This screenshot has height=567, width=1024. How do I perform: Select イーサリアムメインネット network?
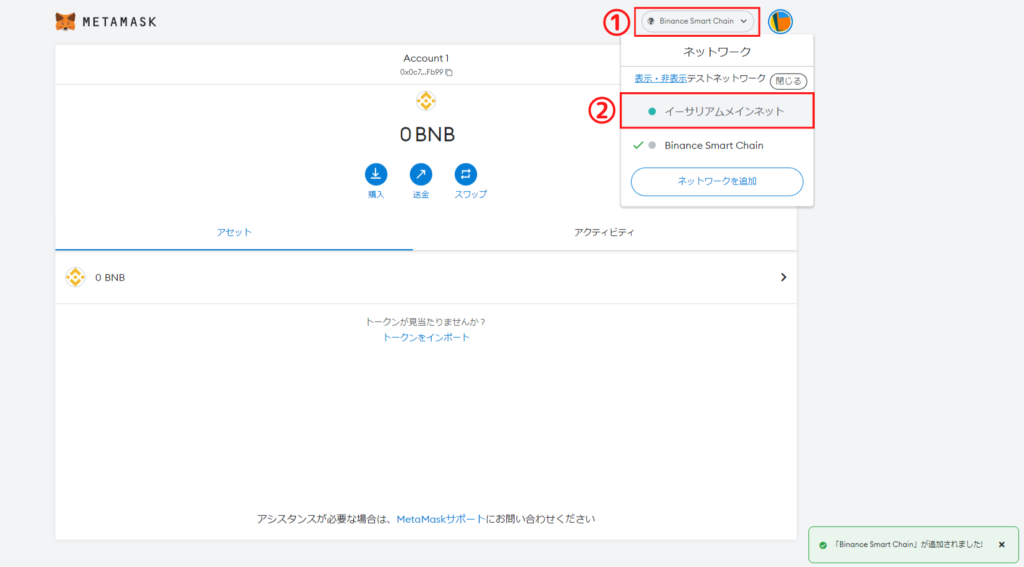716,112
